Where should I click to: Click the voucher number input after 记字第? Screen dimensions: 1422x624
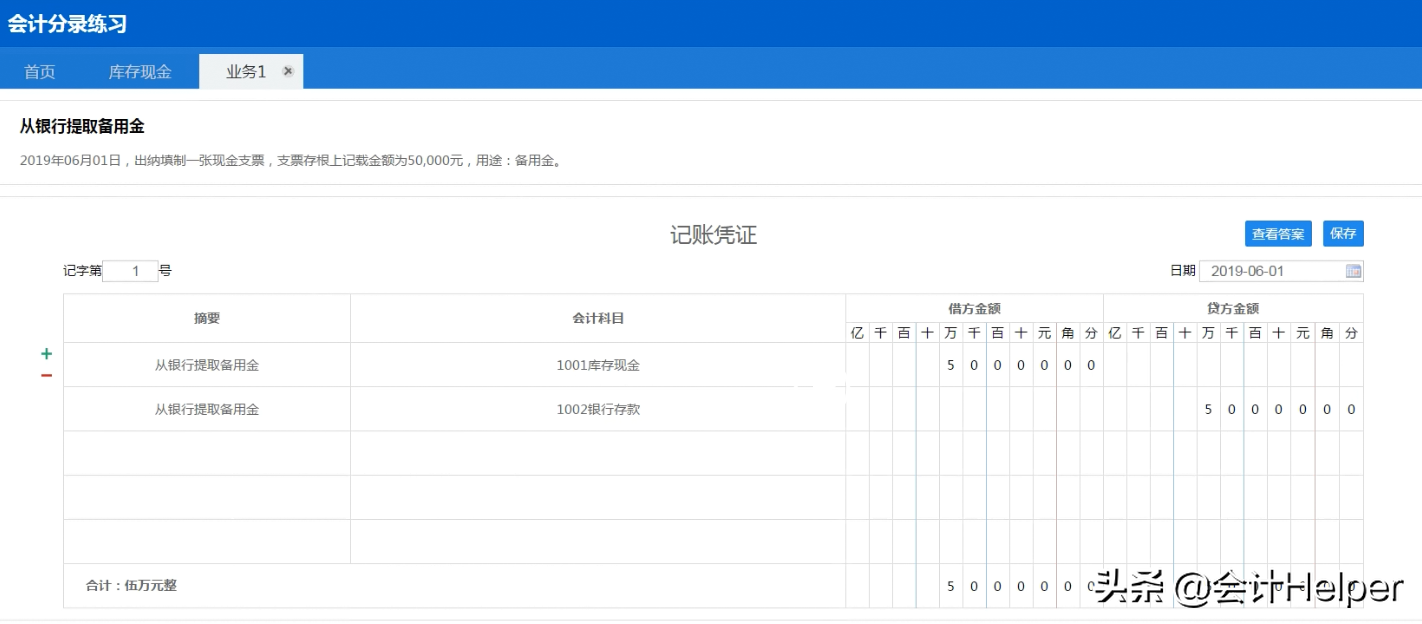[x=130, y=270]
